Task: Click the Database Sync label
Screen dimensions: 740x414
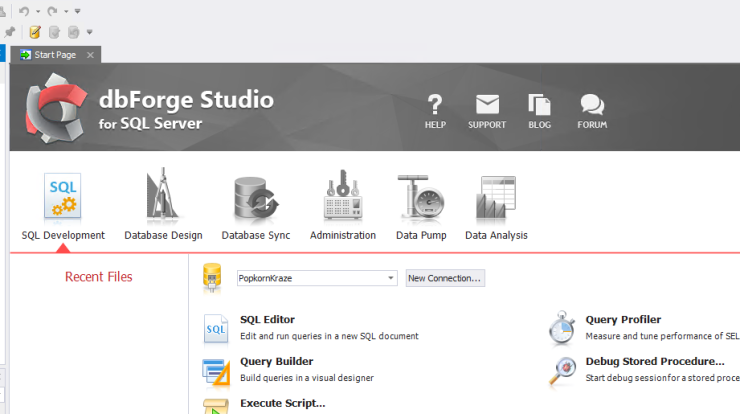Action: (256, 235)
